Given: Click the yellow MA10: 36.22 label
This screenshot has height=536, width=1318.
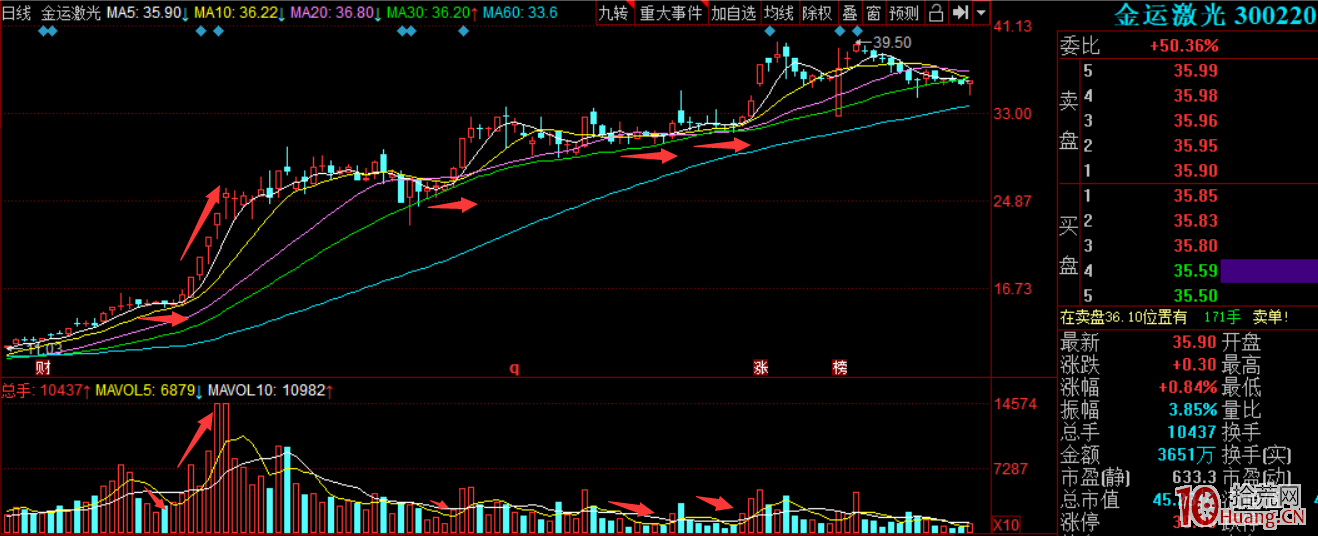Looking at the screenshot, I should pos(238,13).
